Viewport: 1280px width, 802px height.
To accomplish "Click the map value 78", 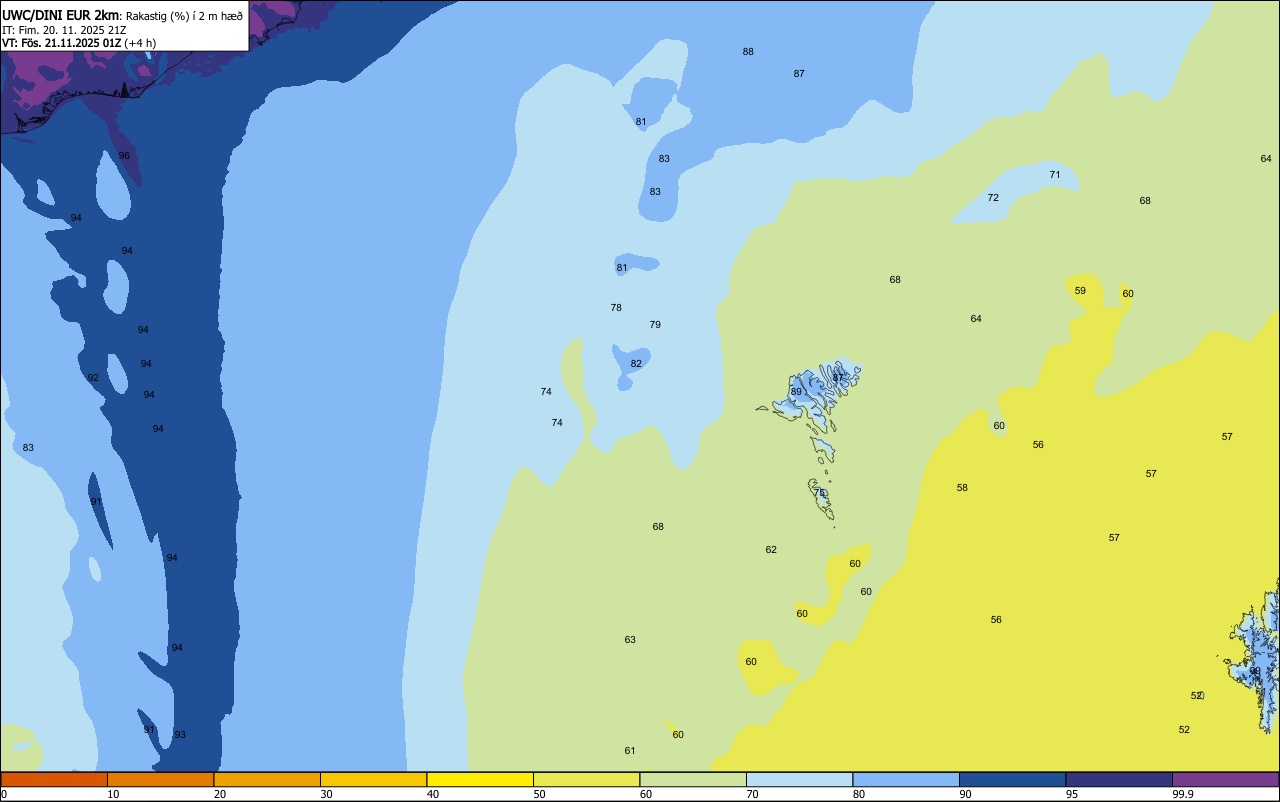I will pos(616,308).
